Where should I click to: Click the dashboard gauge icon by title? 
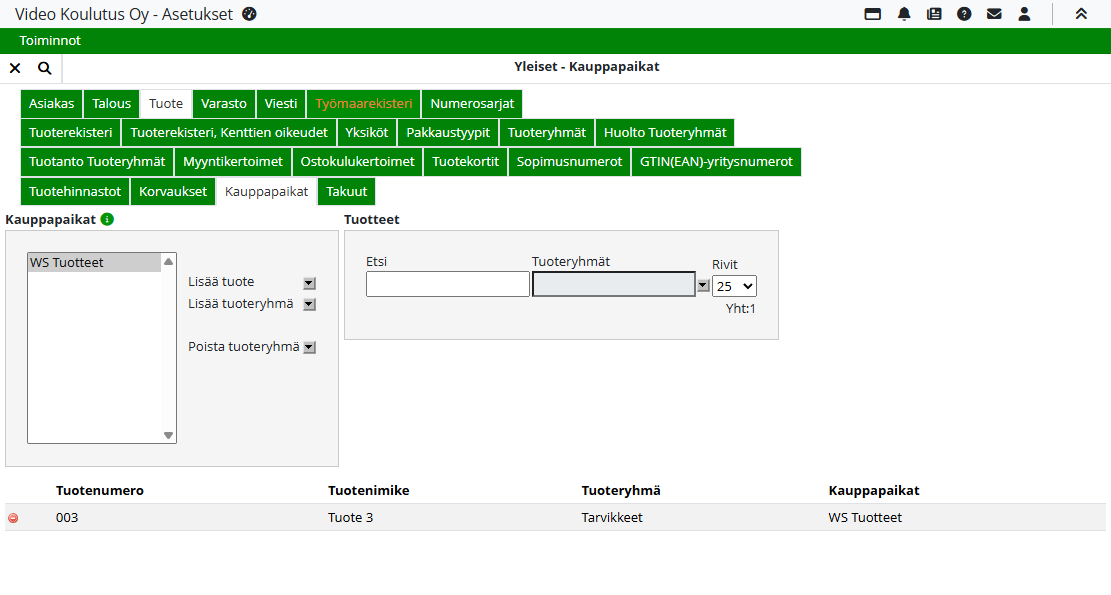[x=250, y=14]
